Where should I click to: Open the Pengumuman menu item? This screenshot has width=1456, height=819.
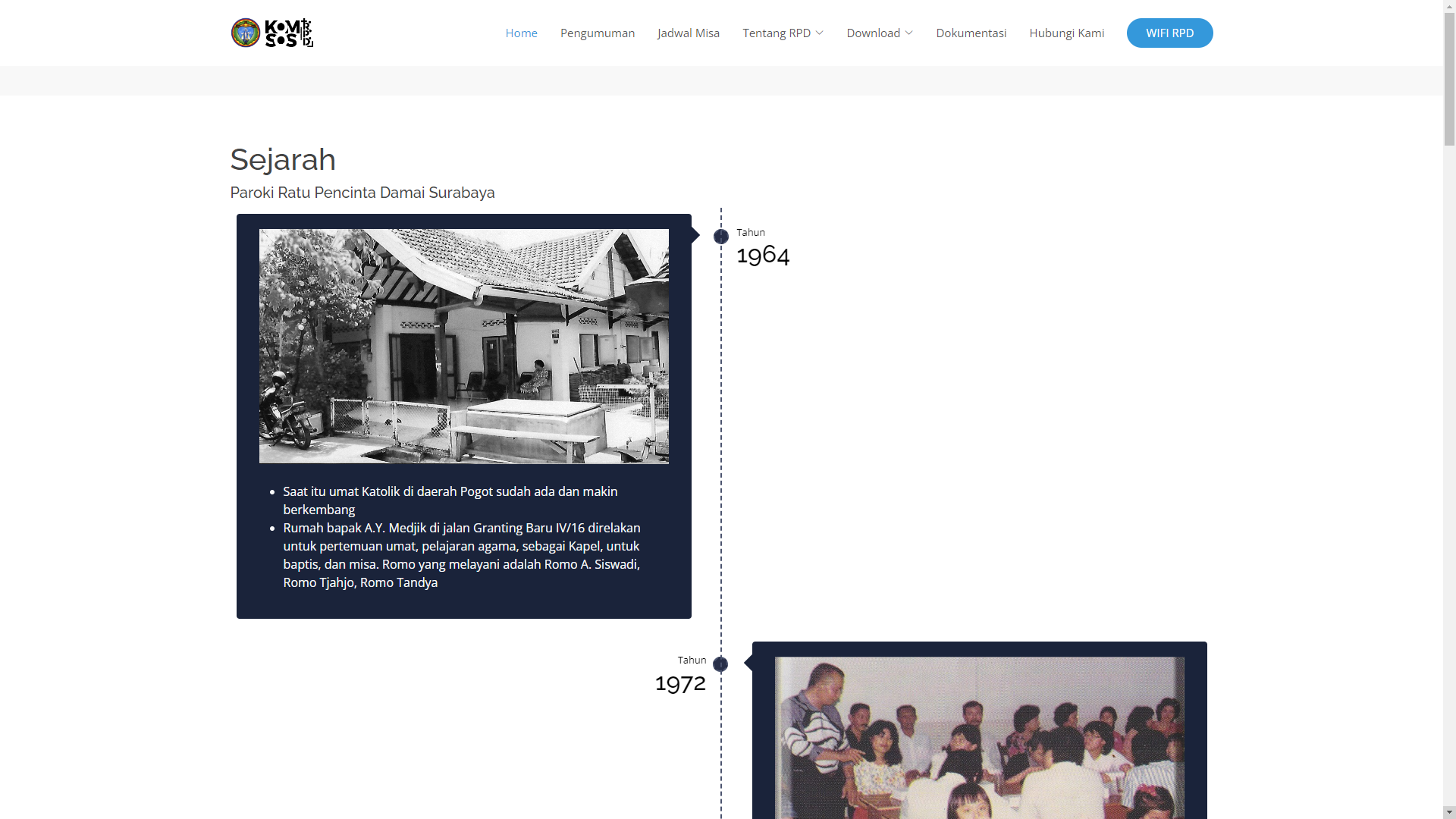coord(597,33)
